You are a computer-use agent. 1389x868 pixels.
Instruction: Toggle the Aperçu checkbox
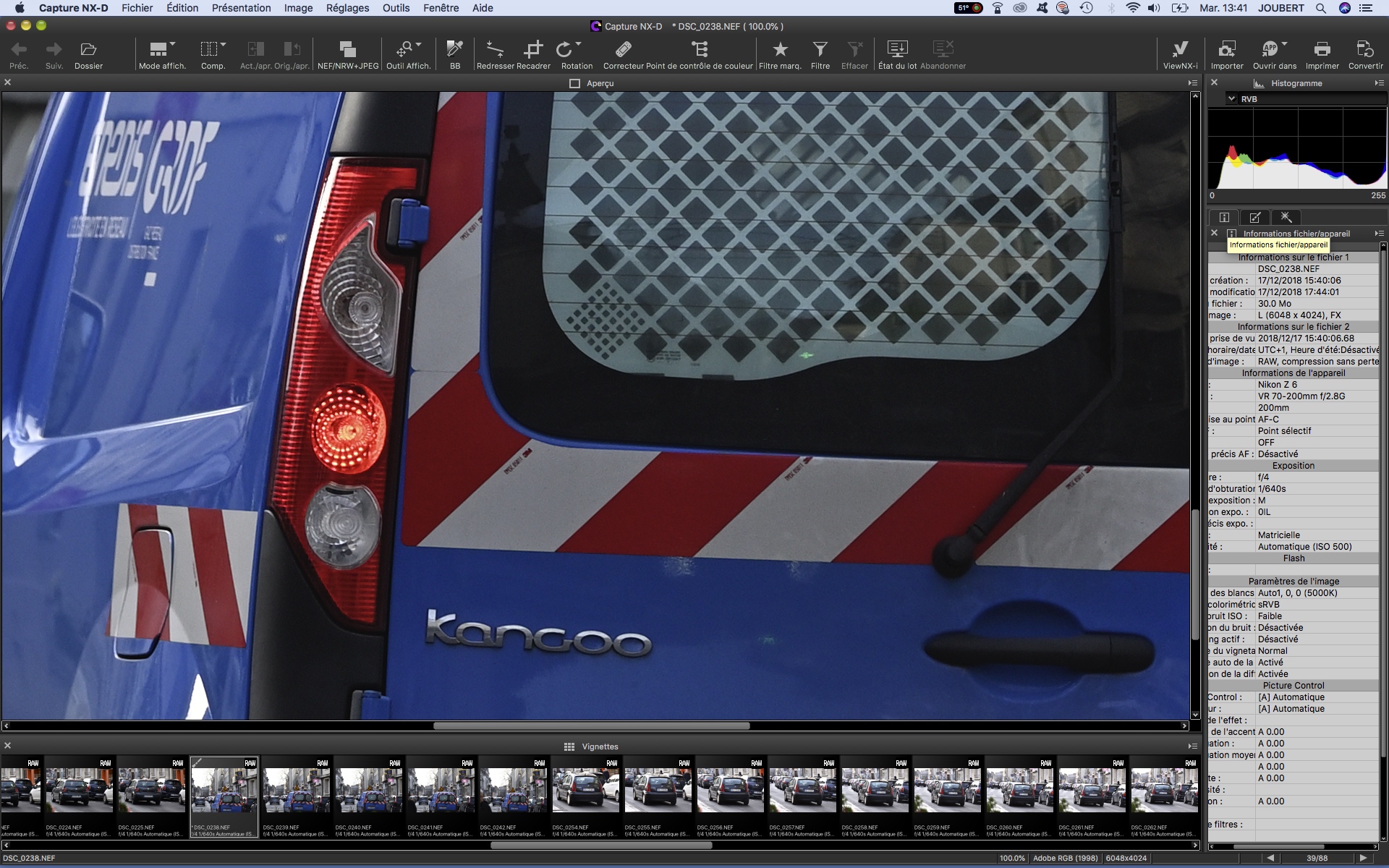click(575, 83)
